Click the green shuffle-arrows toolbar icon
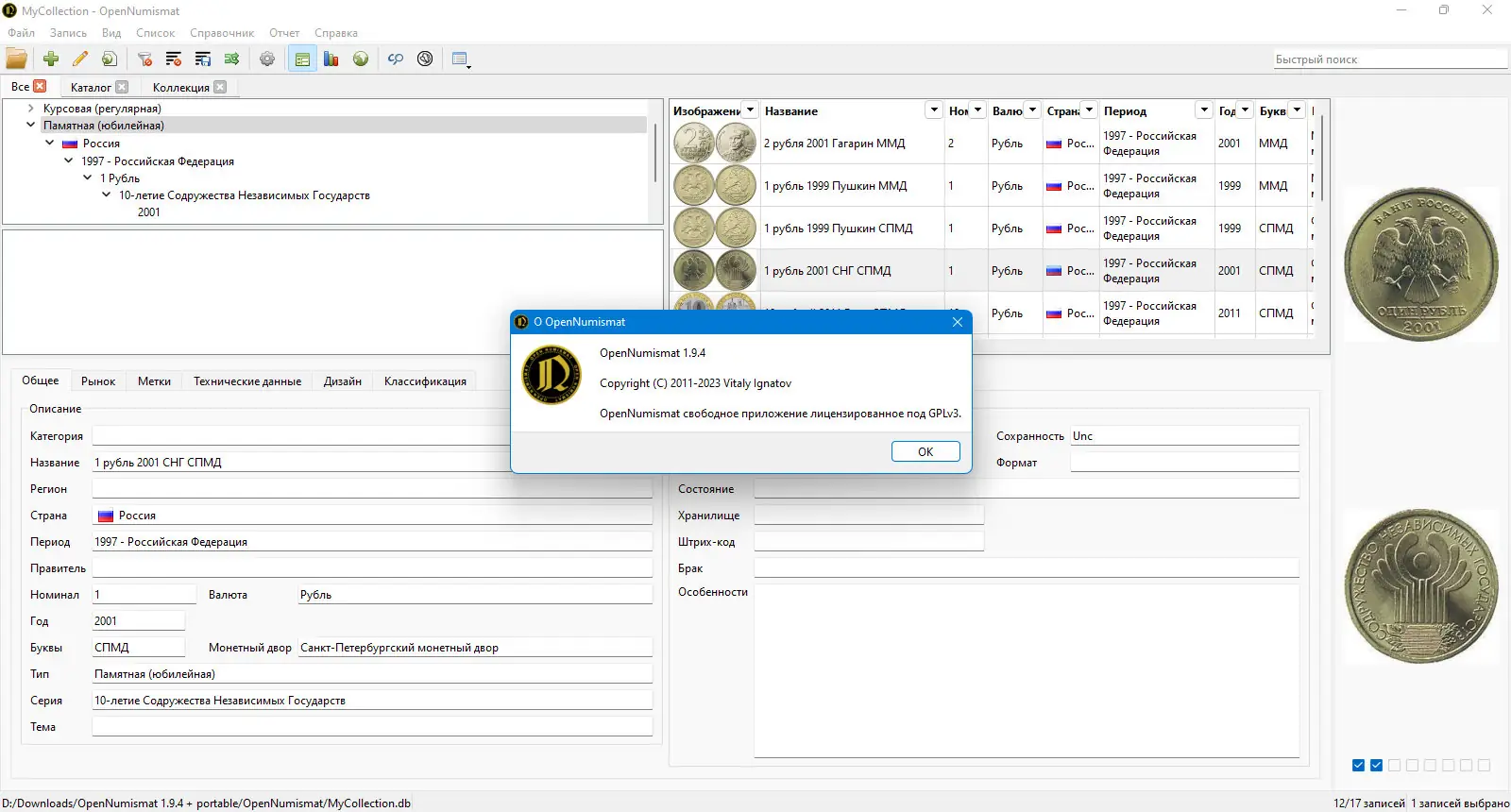The height and width of the screenshot is (812, 1511). click(x=231, y=59)
